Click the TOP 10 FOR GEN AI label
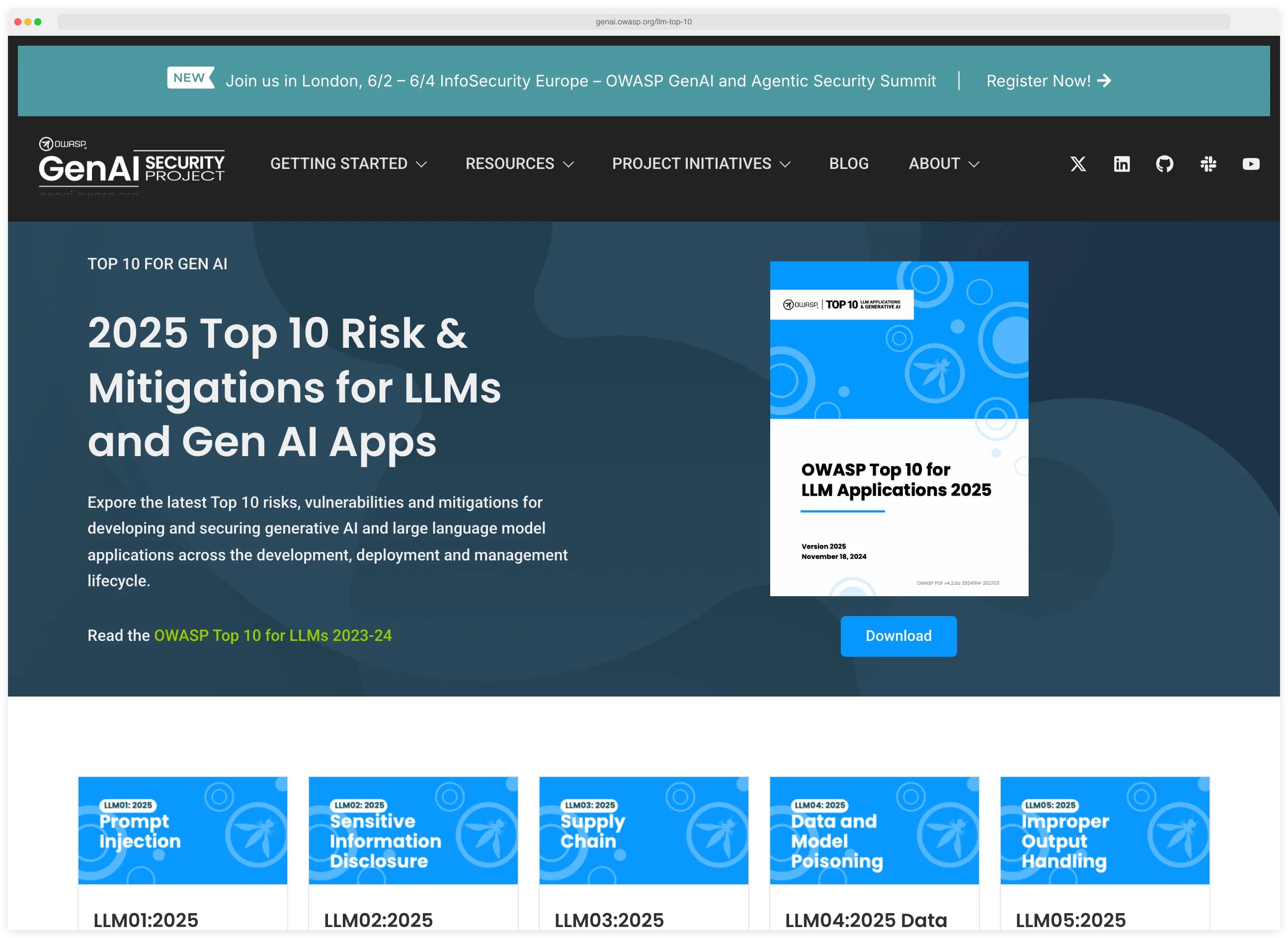The height and width of the screenshot is (938, 1288). (158, 264)
